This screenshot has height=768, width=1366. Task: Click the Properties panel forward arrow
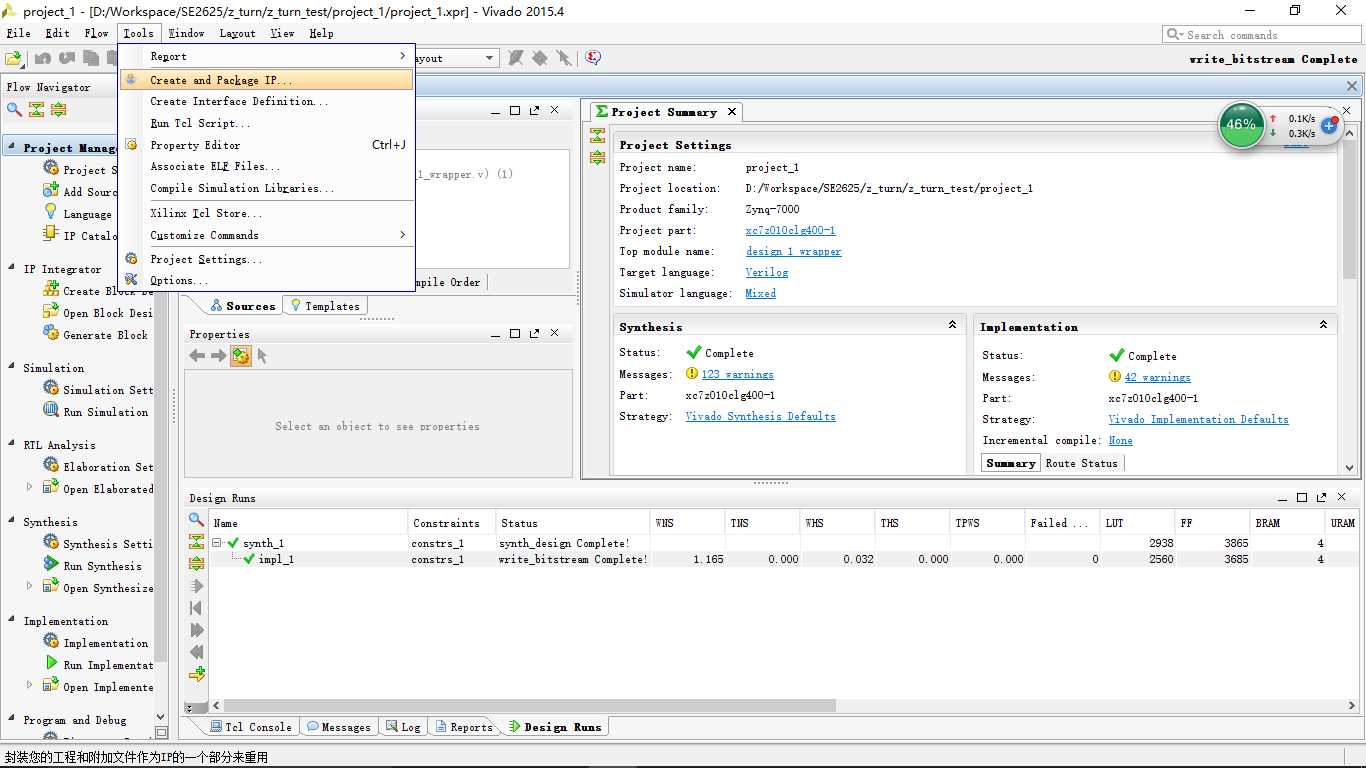coord(218,356)
